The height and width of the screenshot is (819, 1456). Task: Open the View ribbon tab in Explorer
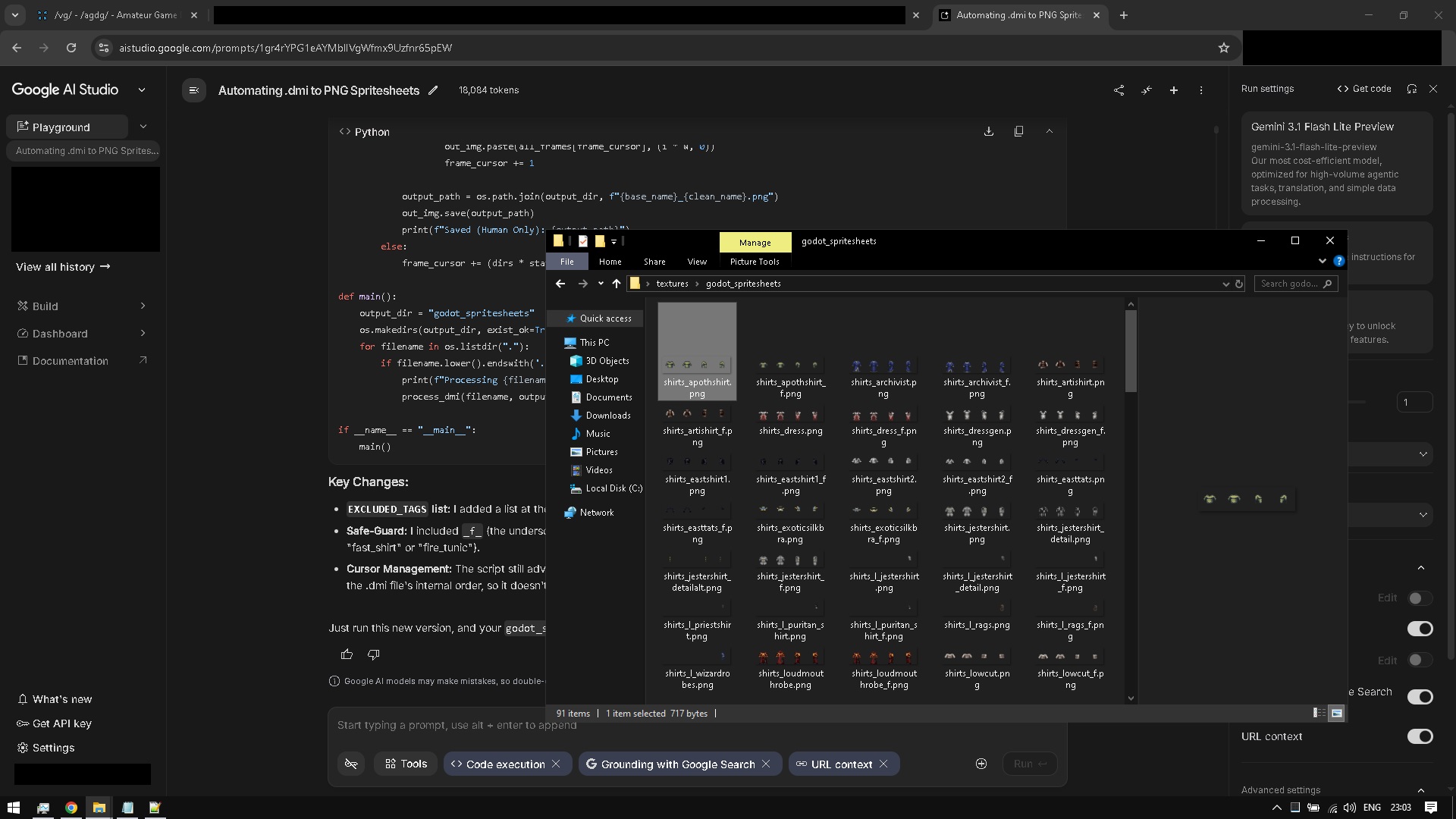(x=696, y=262)
